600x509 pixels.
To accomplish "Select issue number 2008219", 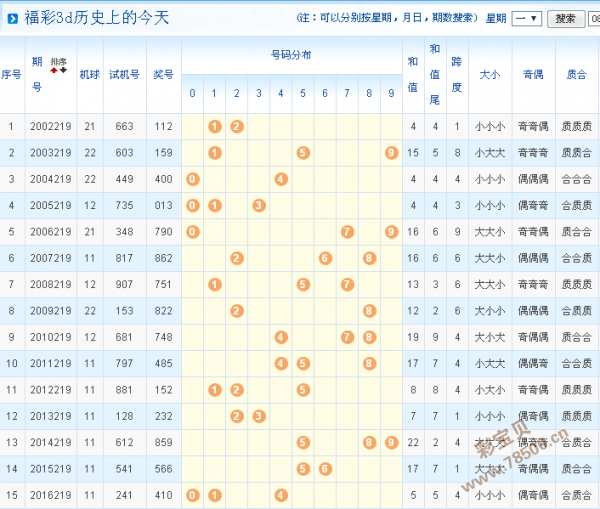I will tap(51, 284).
